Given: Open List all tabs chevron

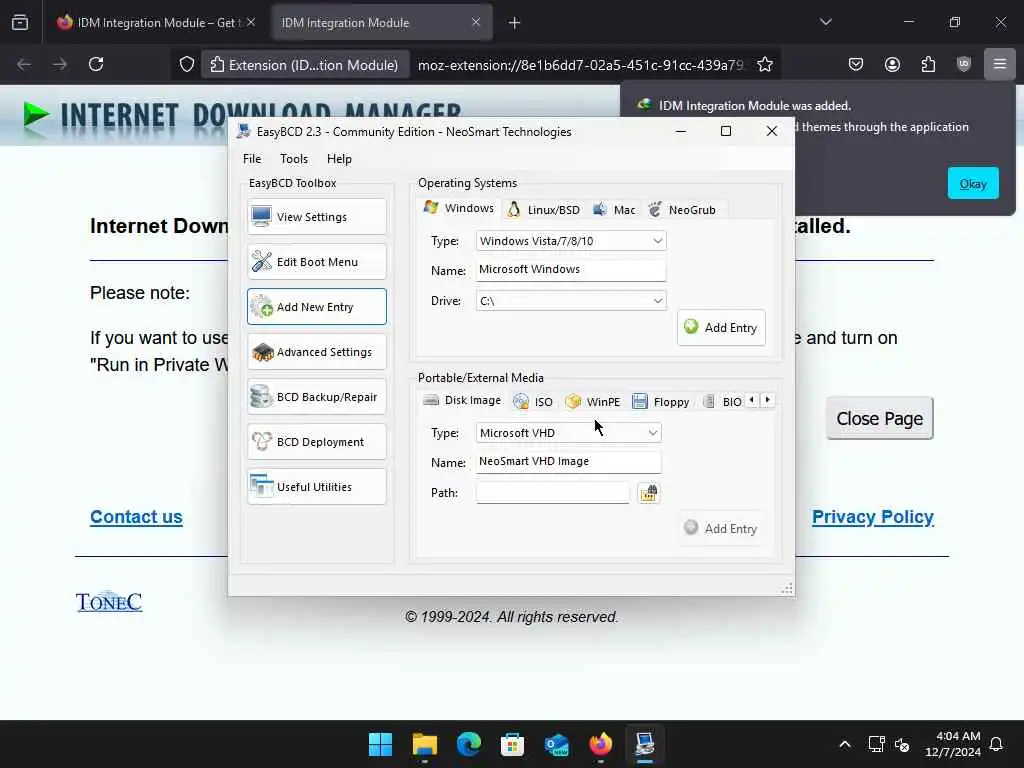Looking at the screenshot, I should coord(826,23).
